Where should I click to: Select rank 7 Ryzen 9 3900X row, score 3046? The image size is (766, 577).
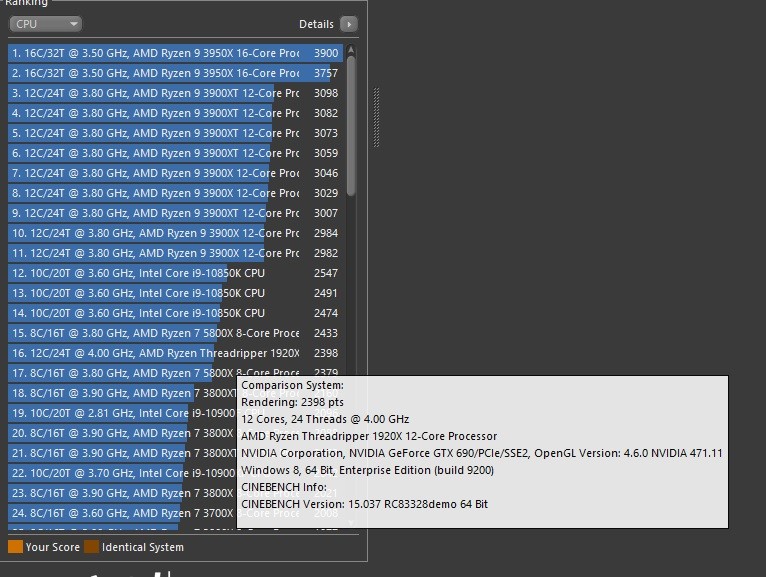(175, 173)
